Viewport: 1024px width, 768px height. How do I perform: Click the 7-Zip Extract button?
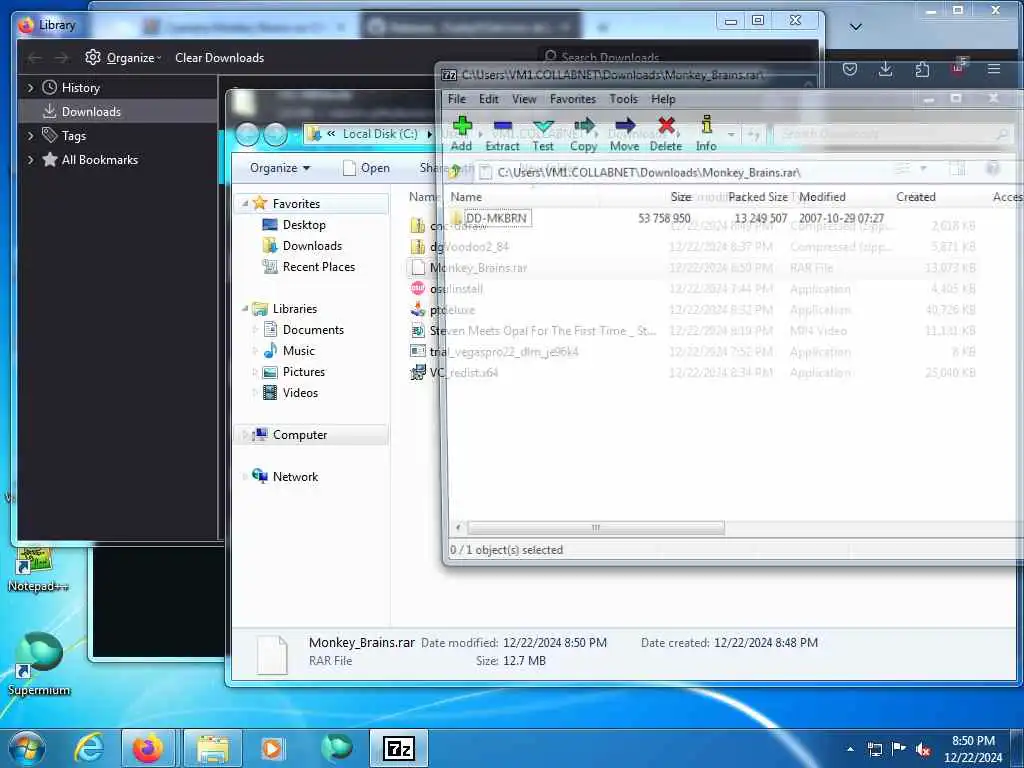pos(502,134)
